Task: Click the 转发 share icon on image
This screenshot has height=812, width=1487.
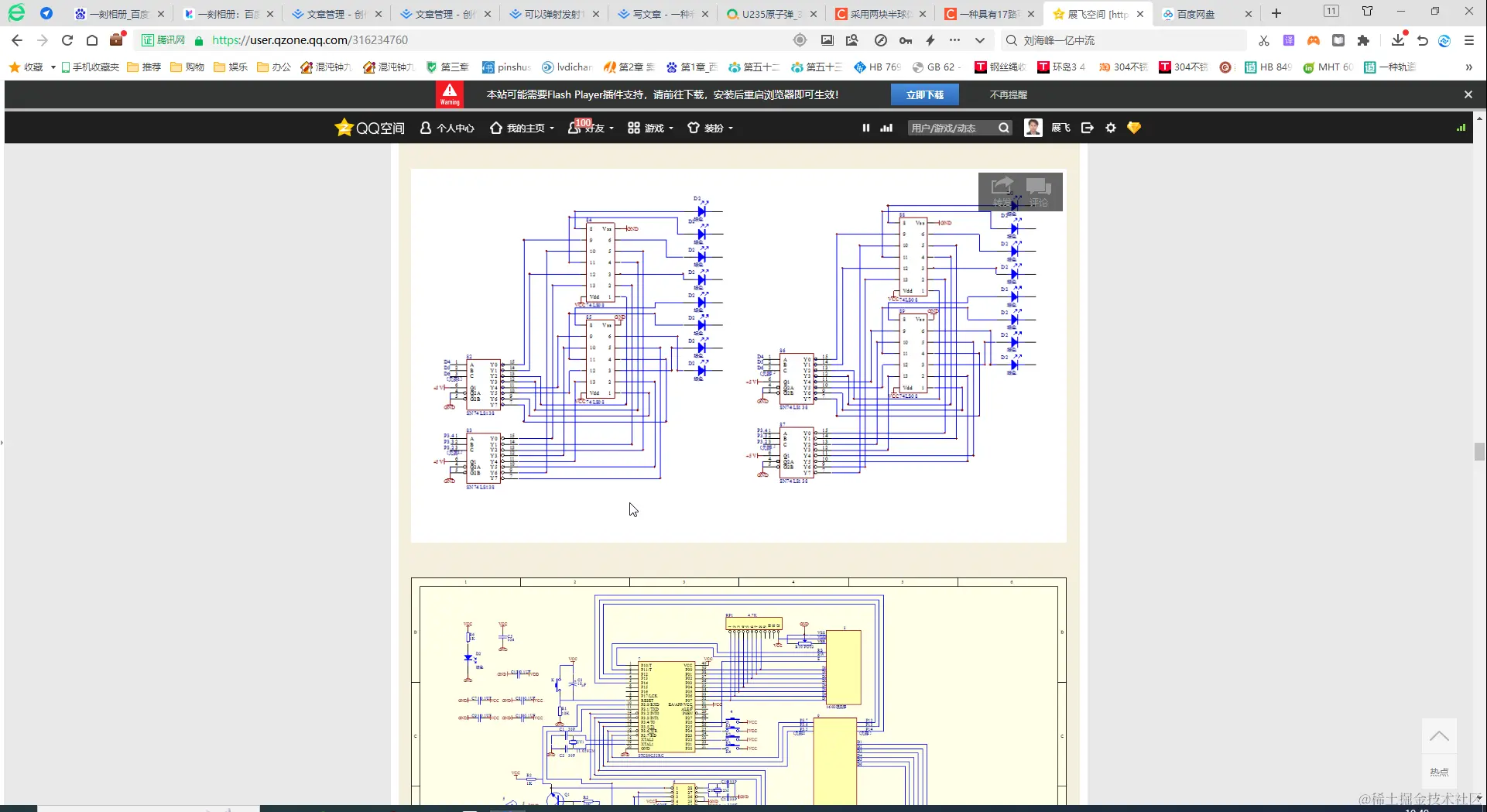Action: [x=1002, y=191]
